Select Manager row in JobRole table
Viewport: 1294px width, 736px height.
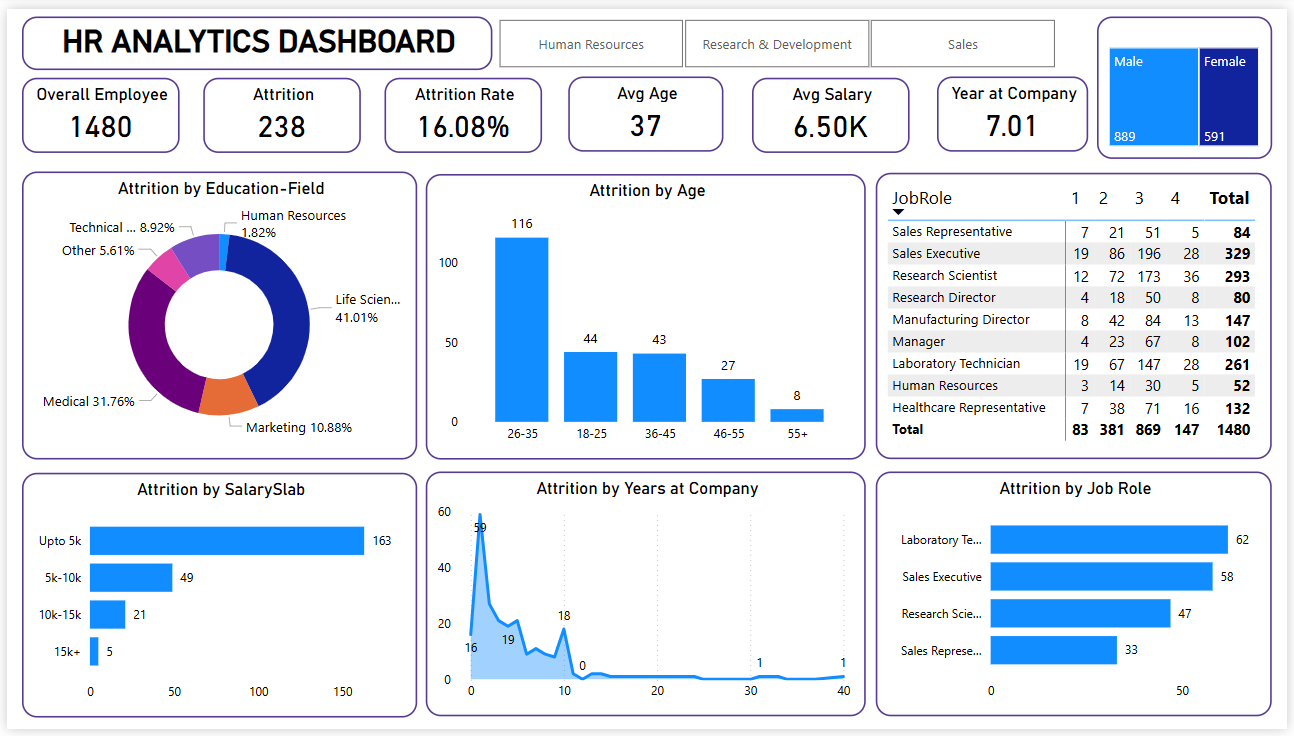1071,342
